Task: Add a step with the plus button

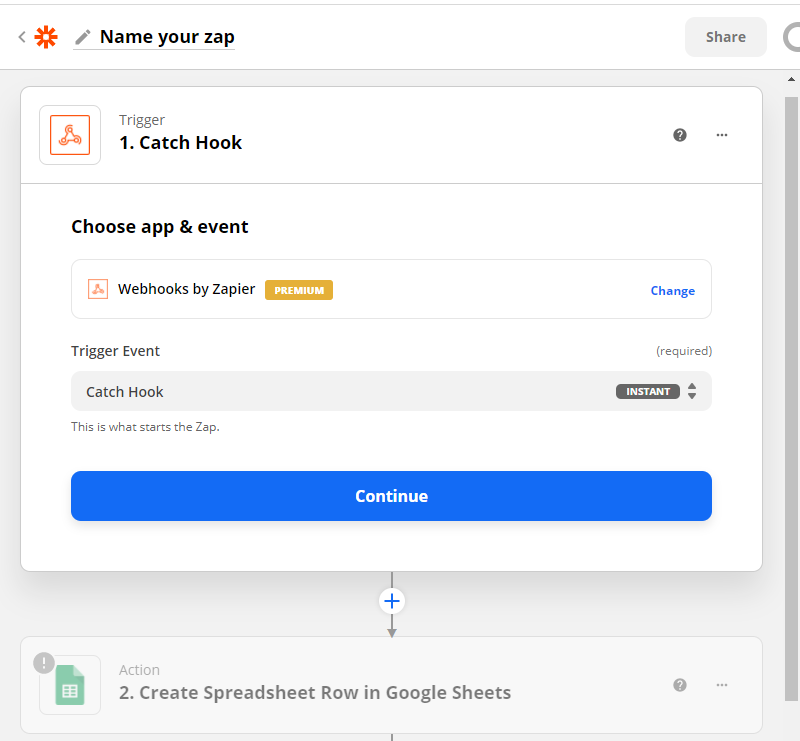Action: (392, 601)
